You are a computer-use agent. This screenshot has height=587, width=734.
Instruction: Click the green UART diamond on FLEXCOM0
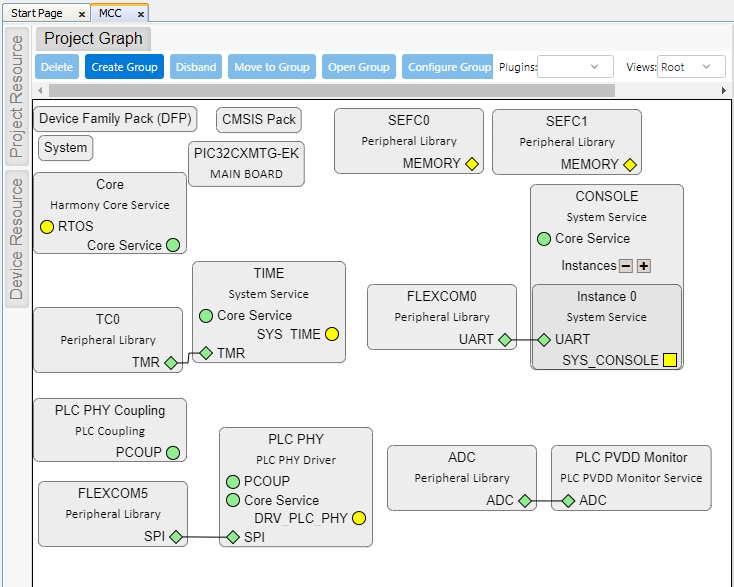[x=505, y=340]
